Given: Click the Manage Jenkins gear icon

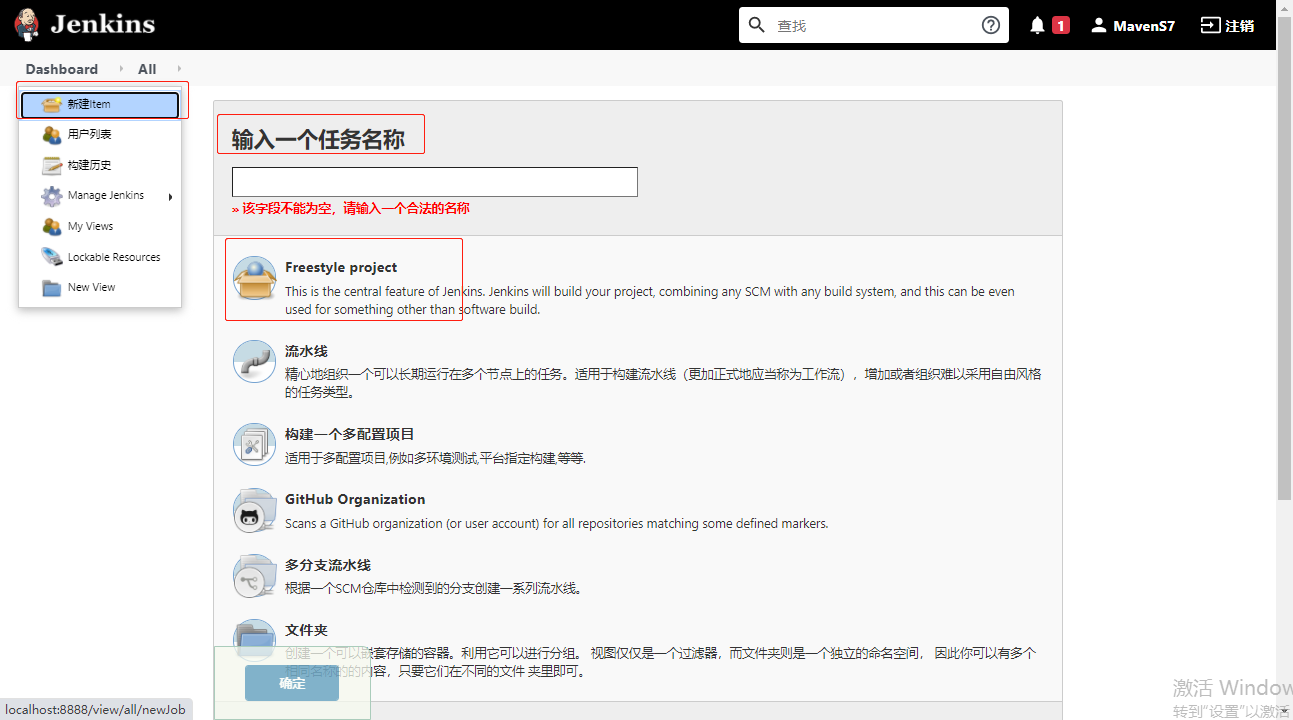Looking at the screenshot, I should click(x=52, y=196).
